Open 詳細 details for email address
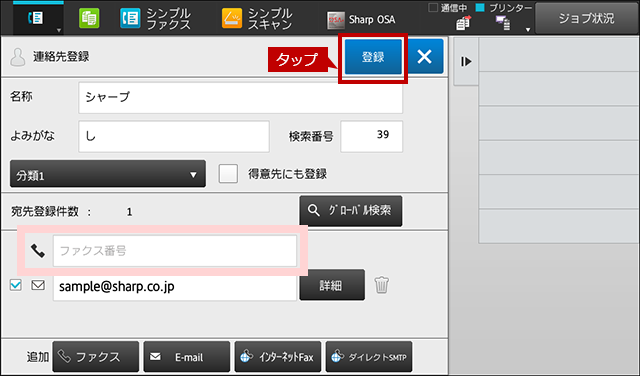640x376 pixels. pos(332,285)
